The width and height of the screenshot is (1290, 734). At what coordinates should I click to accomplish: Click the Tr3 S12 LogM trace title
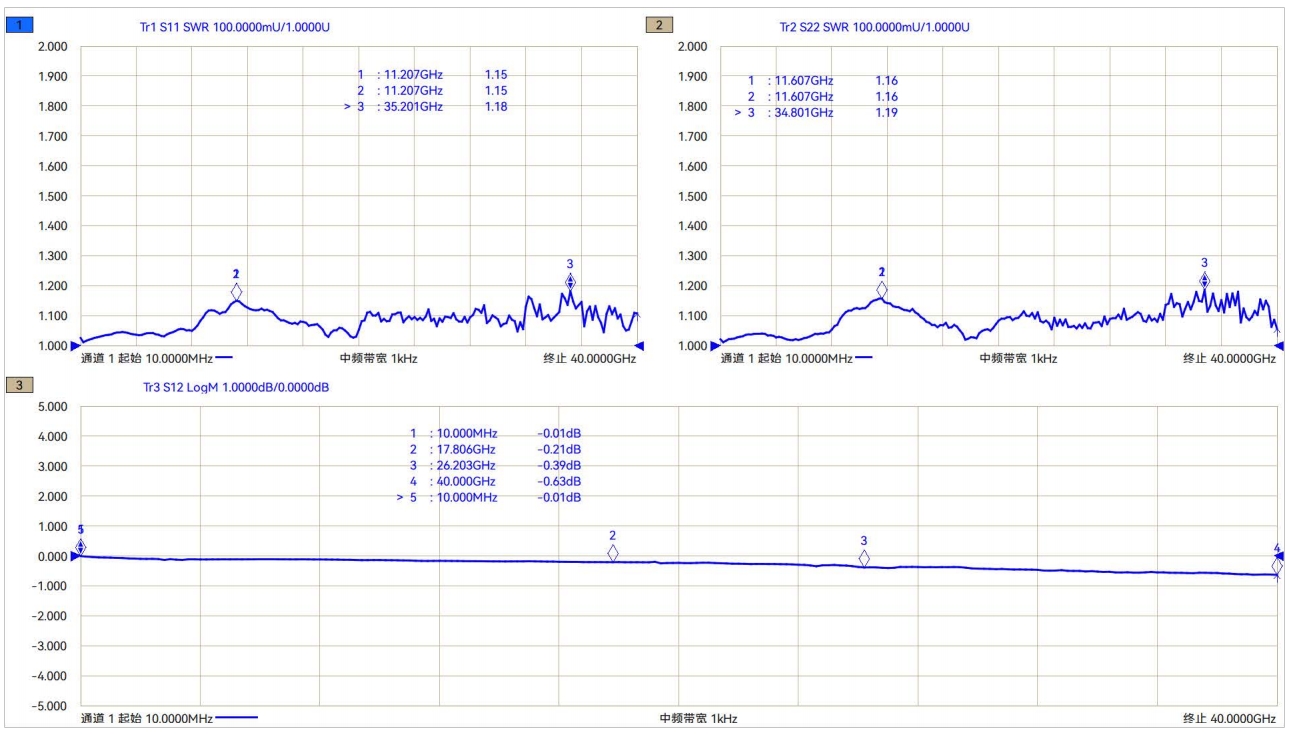tap(236, 387)
